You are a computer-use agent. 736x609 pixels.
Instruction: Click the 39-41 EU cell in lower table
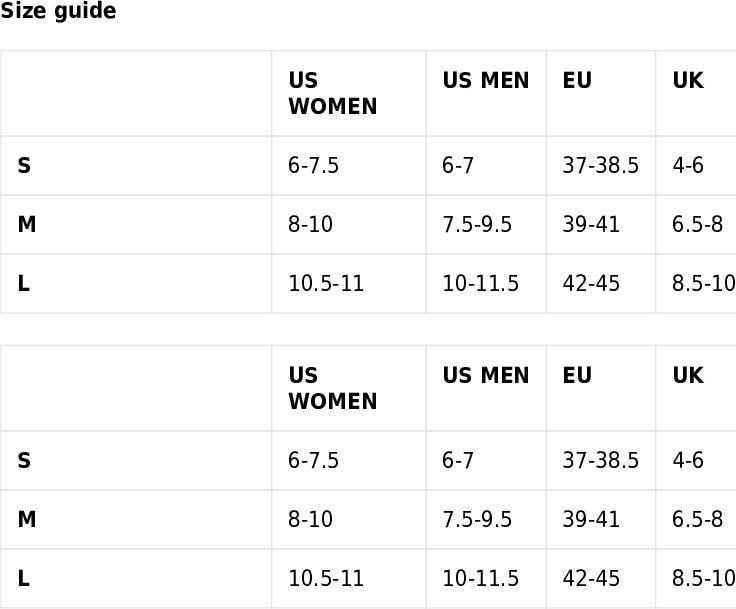591,520
